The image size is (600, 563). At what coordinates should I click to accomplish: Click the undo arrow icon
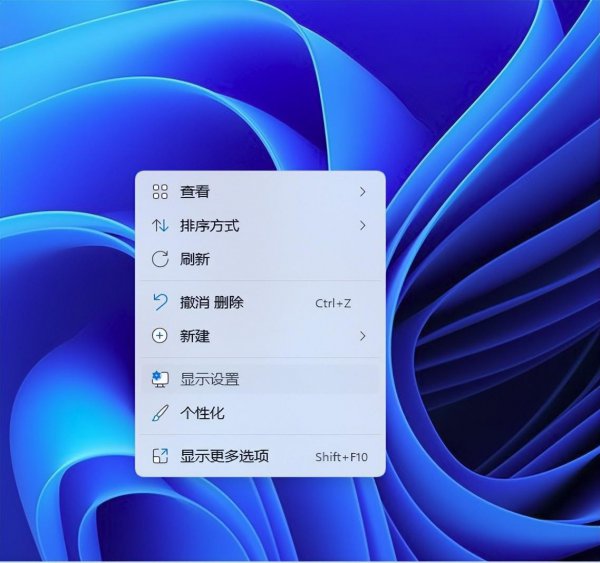pyautogui.click(x=160, y=302)
